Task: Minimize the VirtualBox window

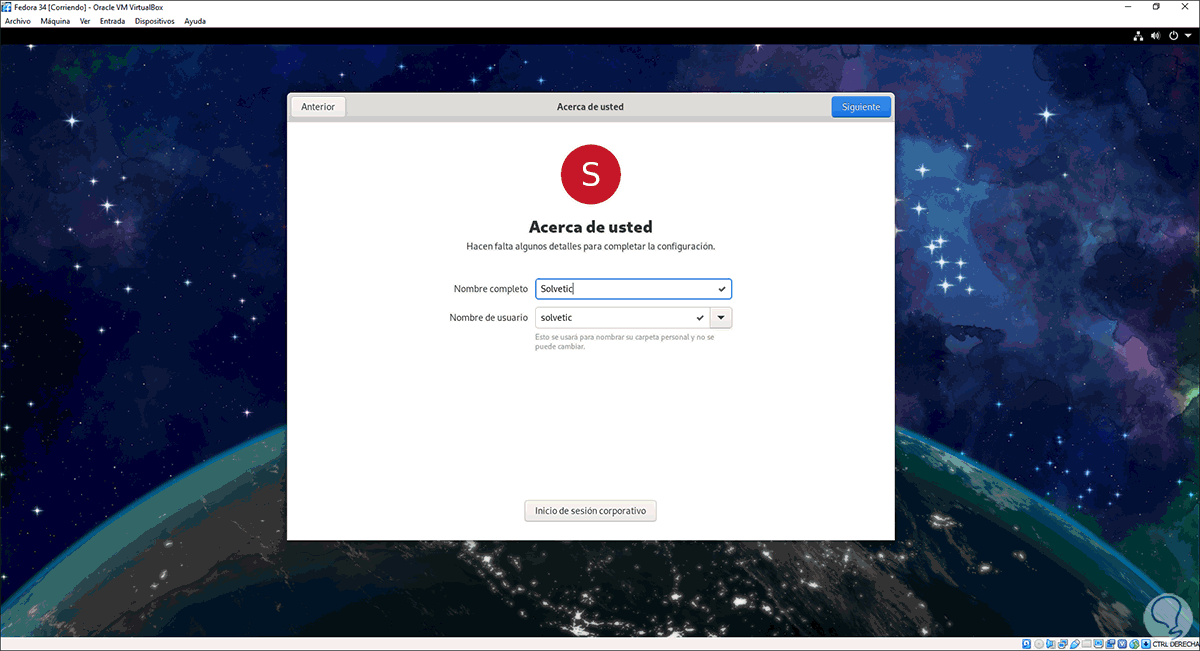Action: pyautogui.click(x=1127, y=6)
